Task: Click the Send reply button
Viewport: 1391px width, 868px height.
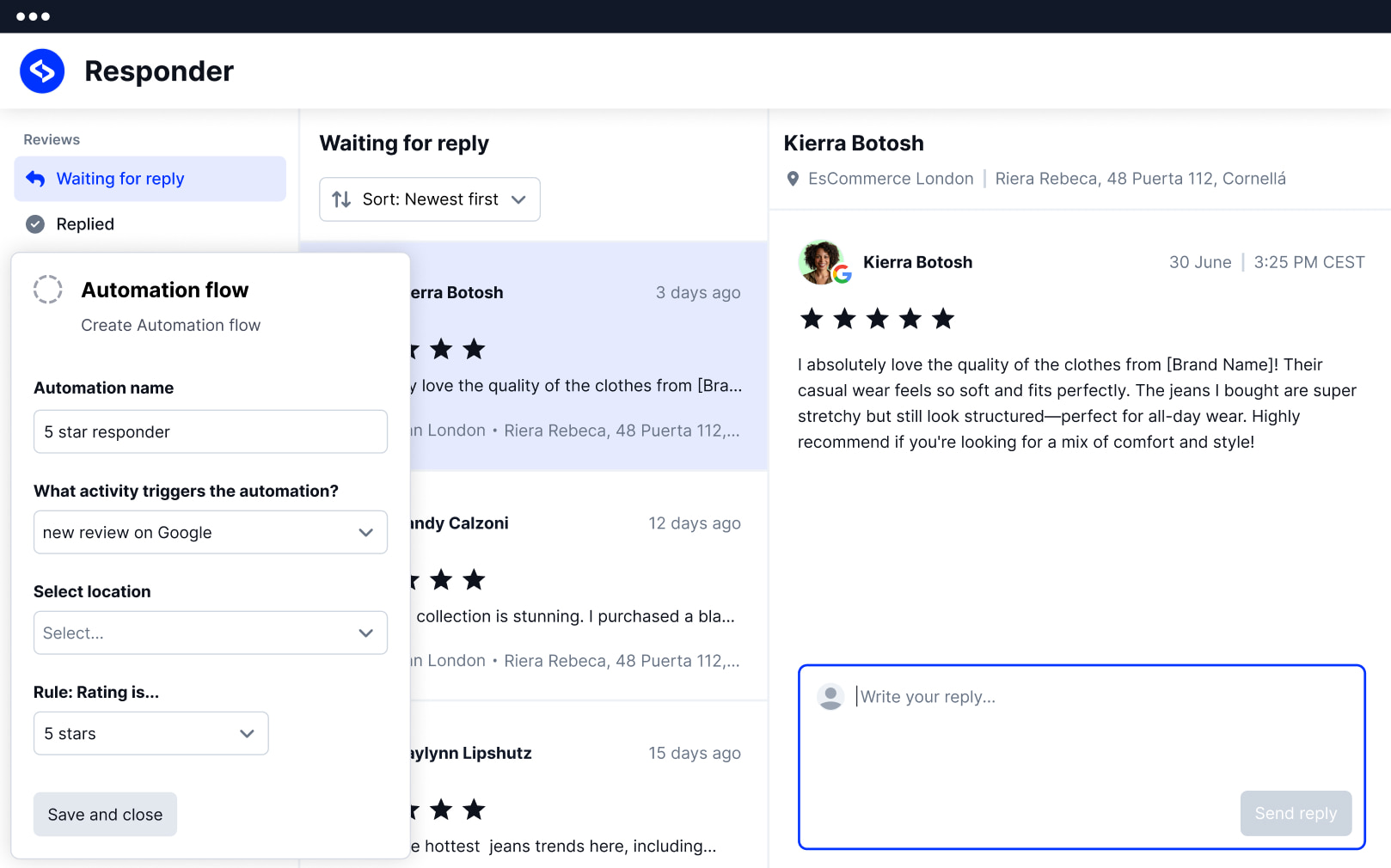Action: (1296, 813)
